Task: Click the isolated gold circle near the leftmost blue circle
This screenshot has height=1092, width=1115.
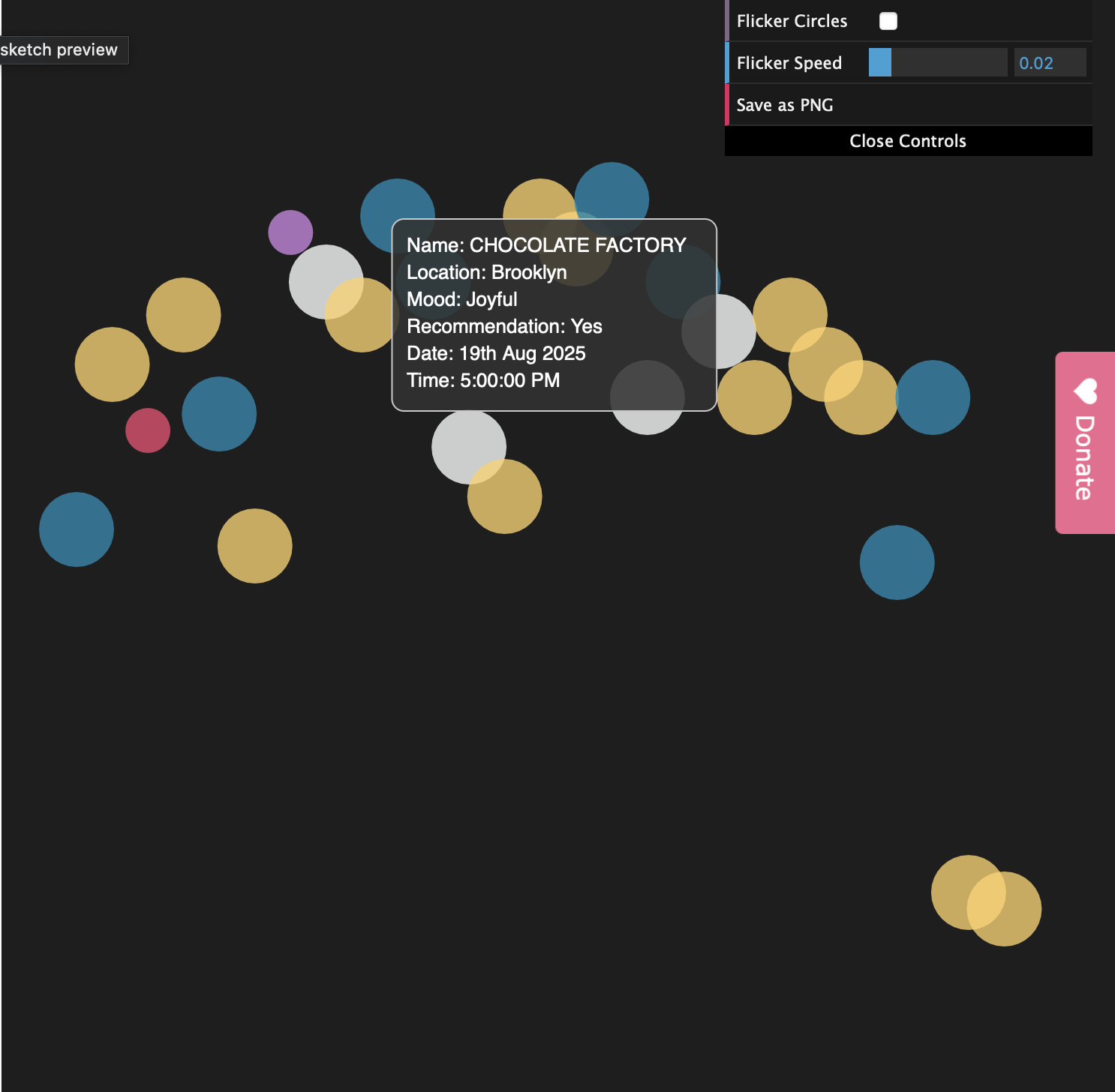Action: coord(255,546)
